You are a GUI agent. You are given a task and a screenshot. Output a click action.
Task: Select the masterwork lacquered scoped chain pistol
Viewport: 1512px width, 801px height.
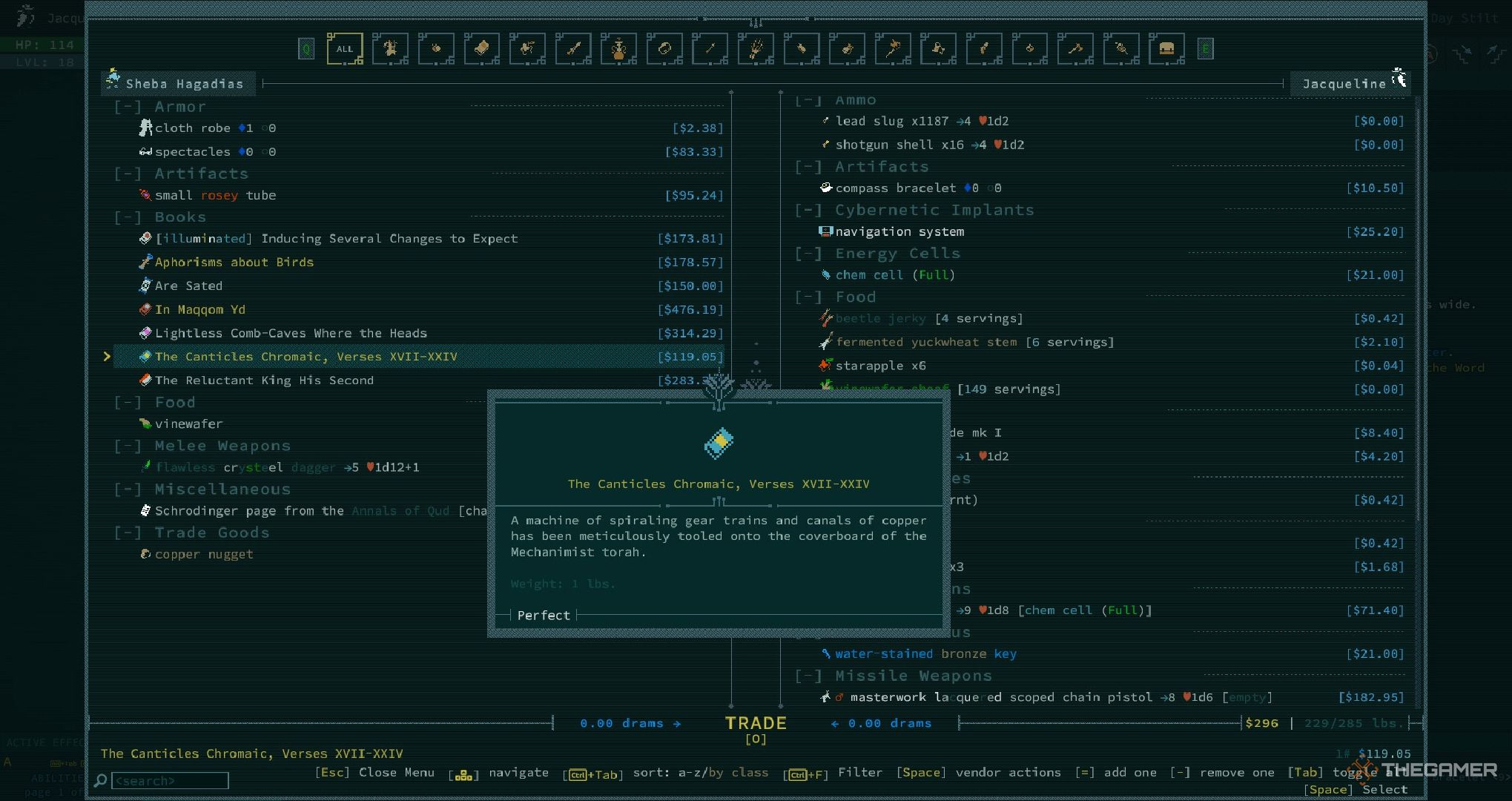pyautogui.click(x=1100, y=697)
